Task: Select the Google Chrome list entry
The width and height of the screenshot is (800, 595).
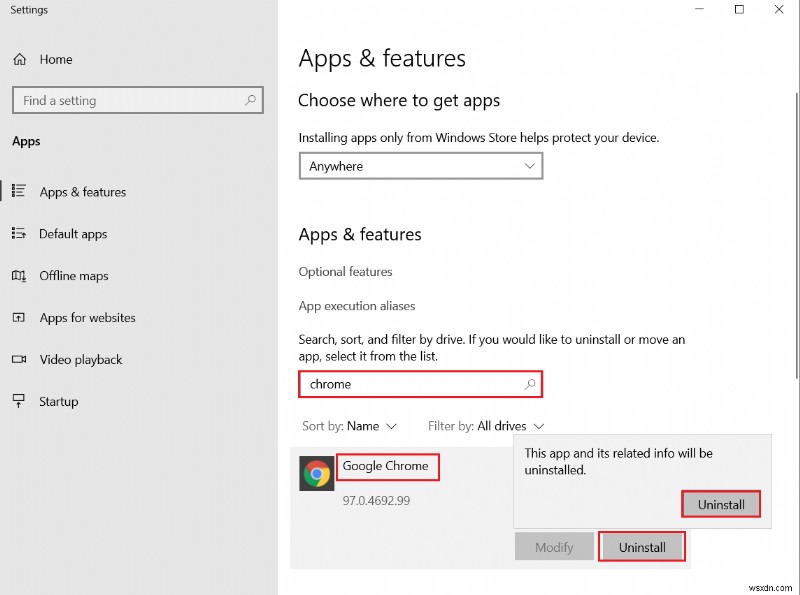Action: coord(388,466)
